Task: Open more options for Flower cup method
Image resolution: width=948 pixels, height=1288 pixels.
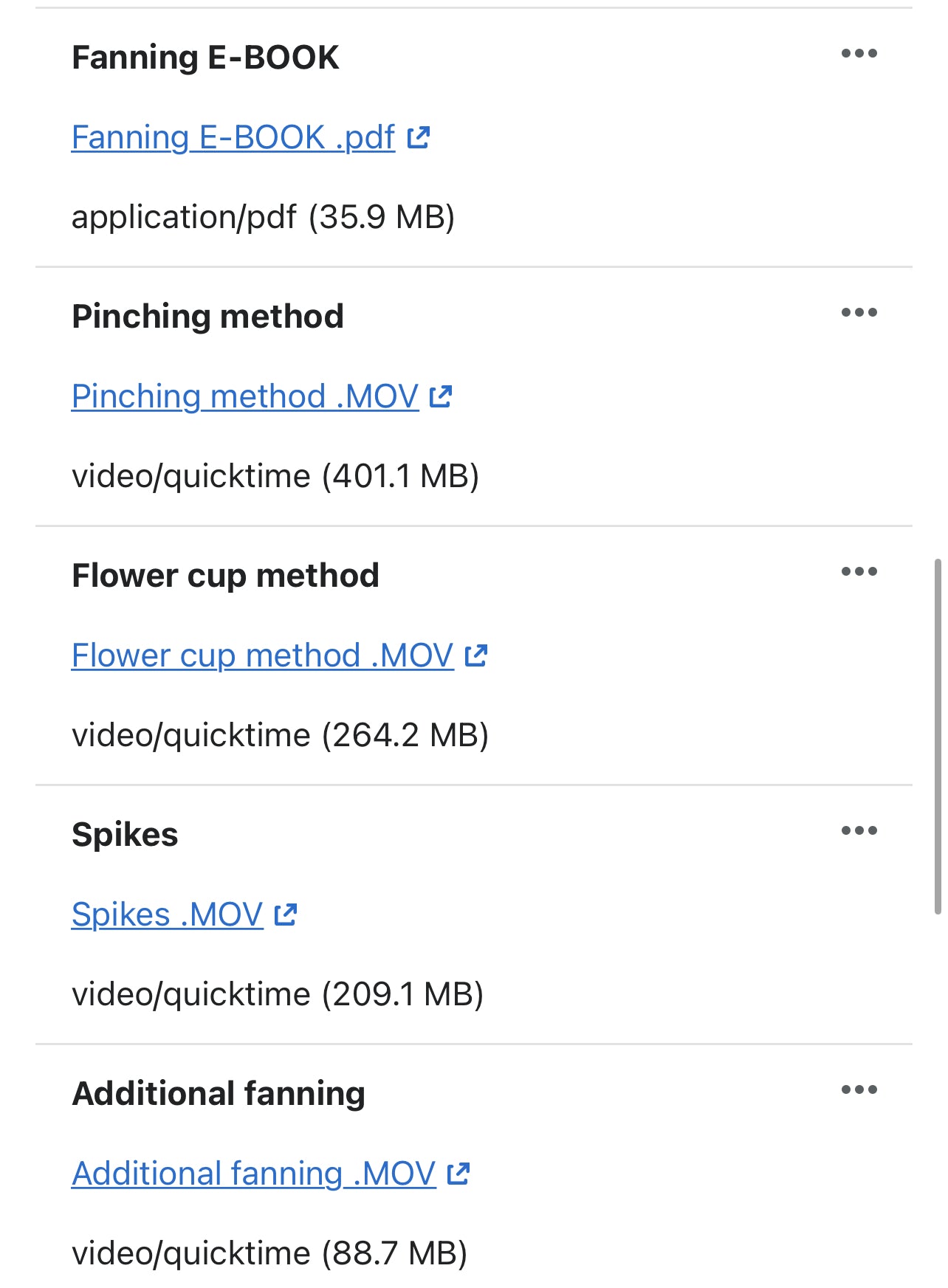Action: [859, 572]
